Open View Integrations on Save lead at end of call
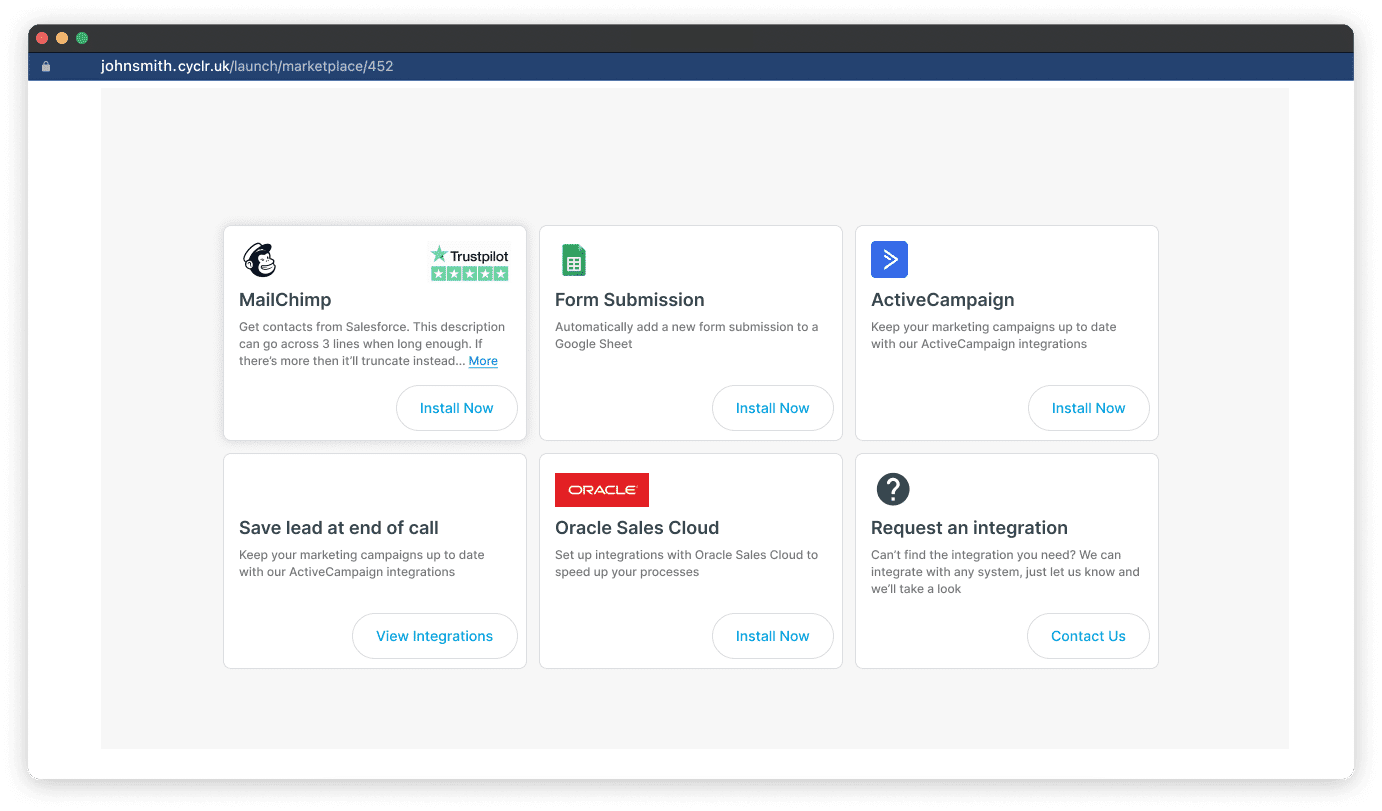This screenshot has height=811, width=1382. coord(434,636)
